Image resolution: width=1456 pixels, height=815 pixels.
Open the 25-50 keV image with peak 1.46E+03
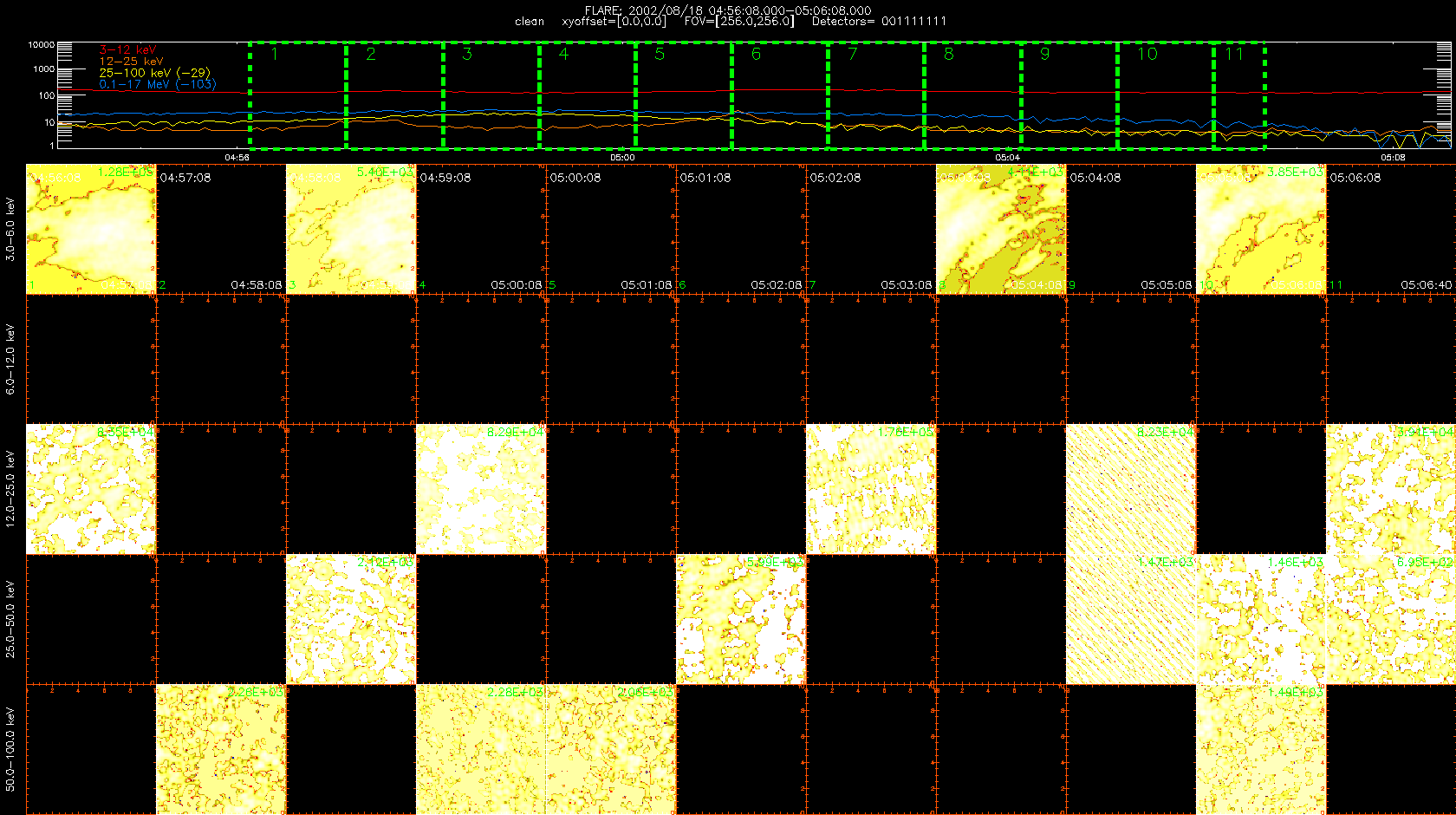click(1261, 619)
